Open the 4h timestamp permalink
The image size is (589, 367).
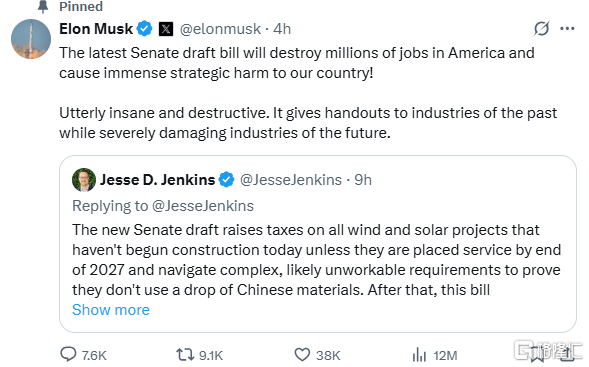pos(282,29)
